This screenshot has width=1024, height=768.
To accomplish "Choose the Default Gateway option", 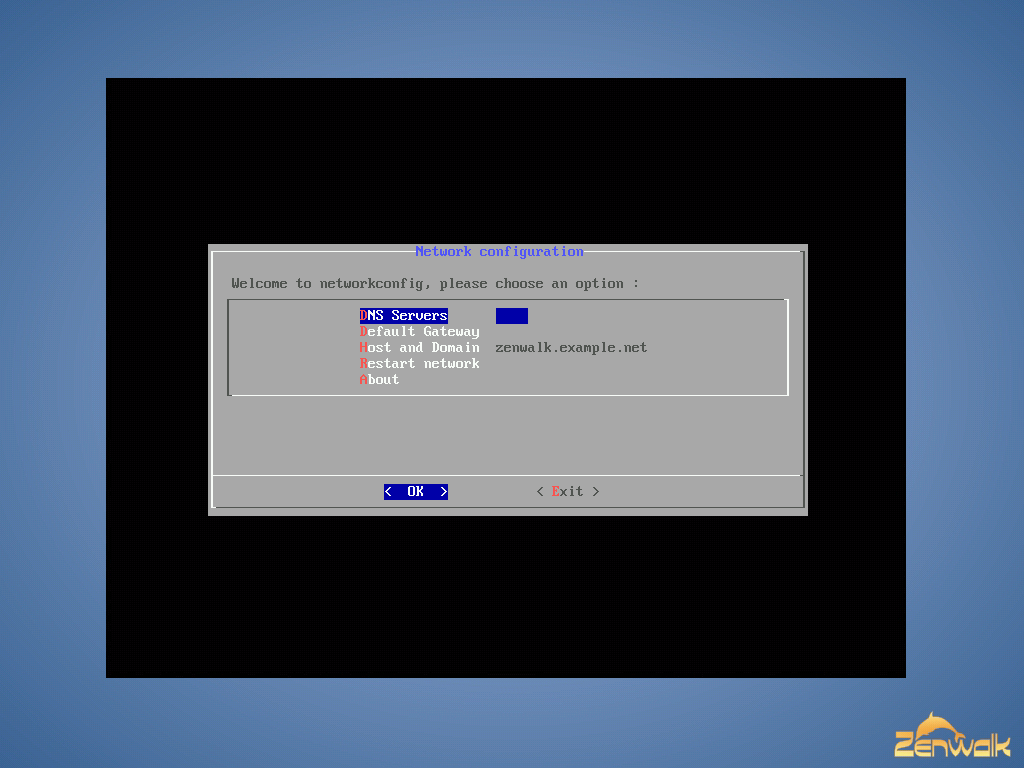I will pyautogui.click(x=420, y=332).
